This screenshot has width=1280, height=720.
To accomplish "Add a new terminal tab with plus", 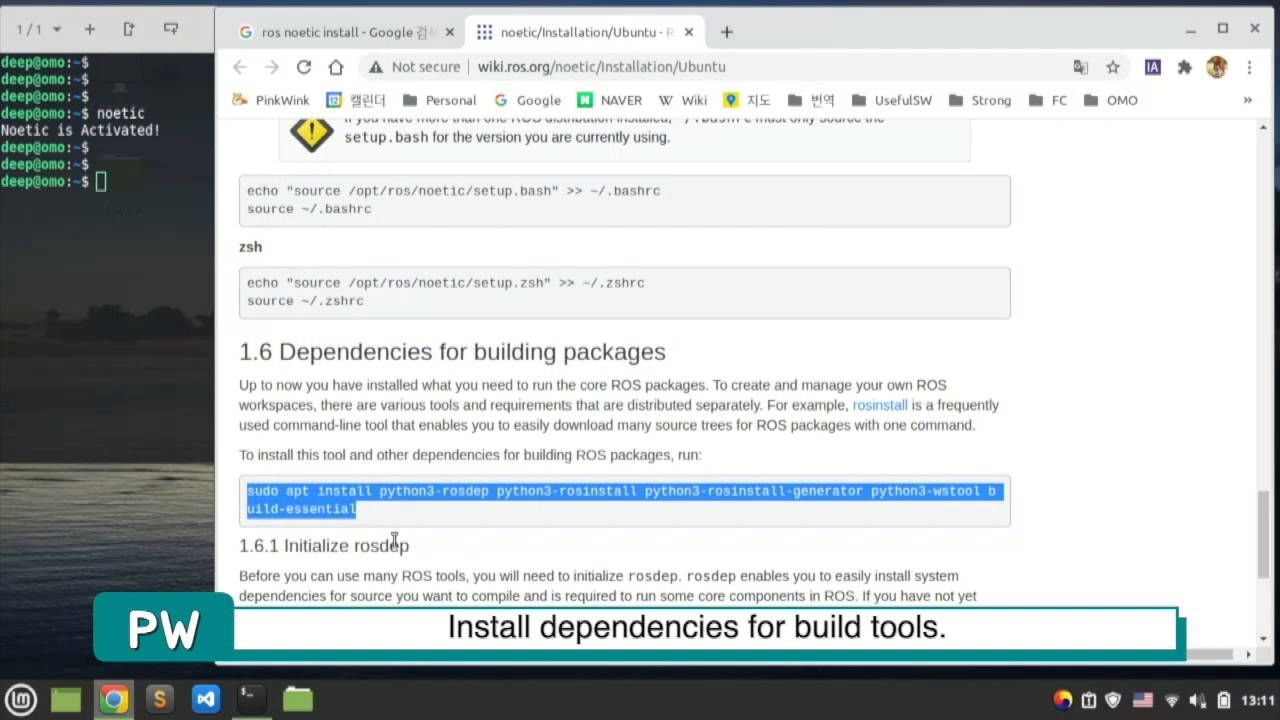I will coord(89,30).
